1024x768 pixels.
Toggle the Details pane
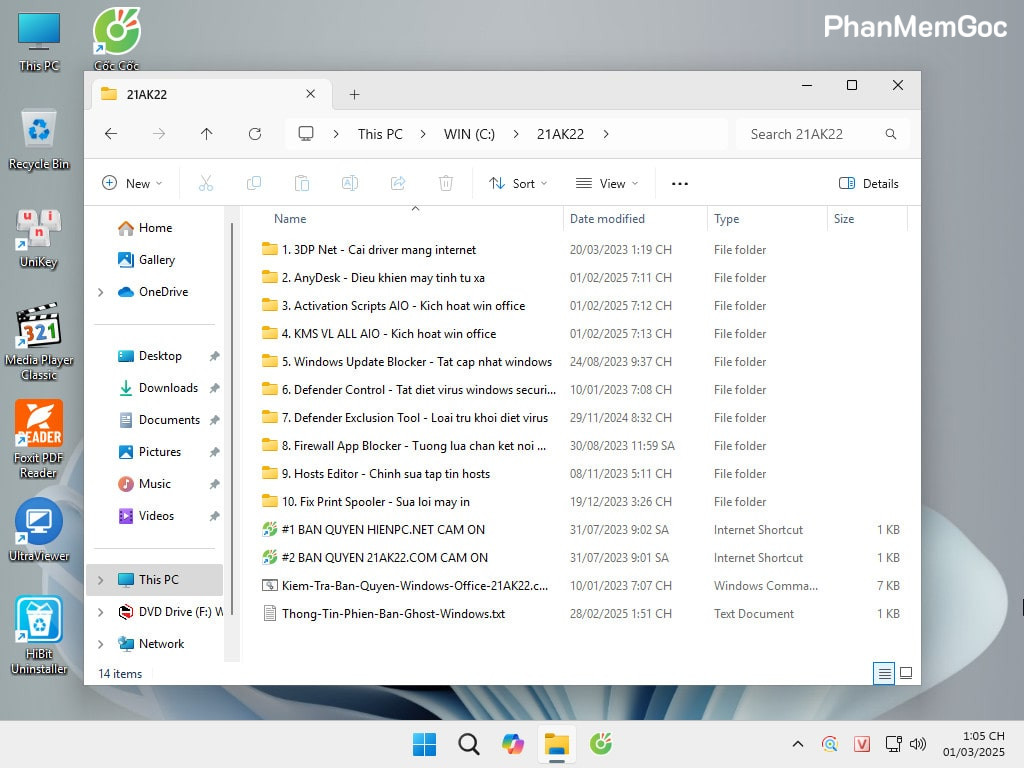[x=868, y=183]
